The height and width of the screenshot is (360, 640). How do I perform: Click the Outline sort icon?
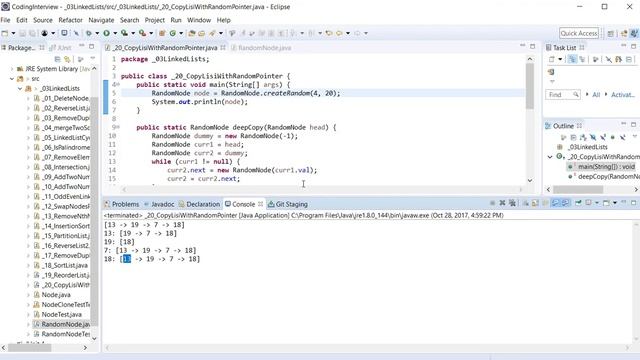pos(583,137)
